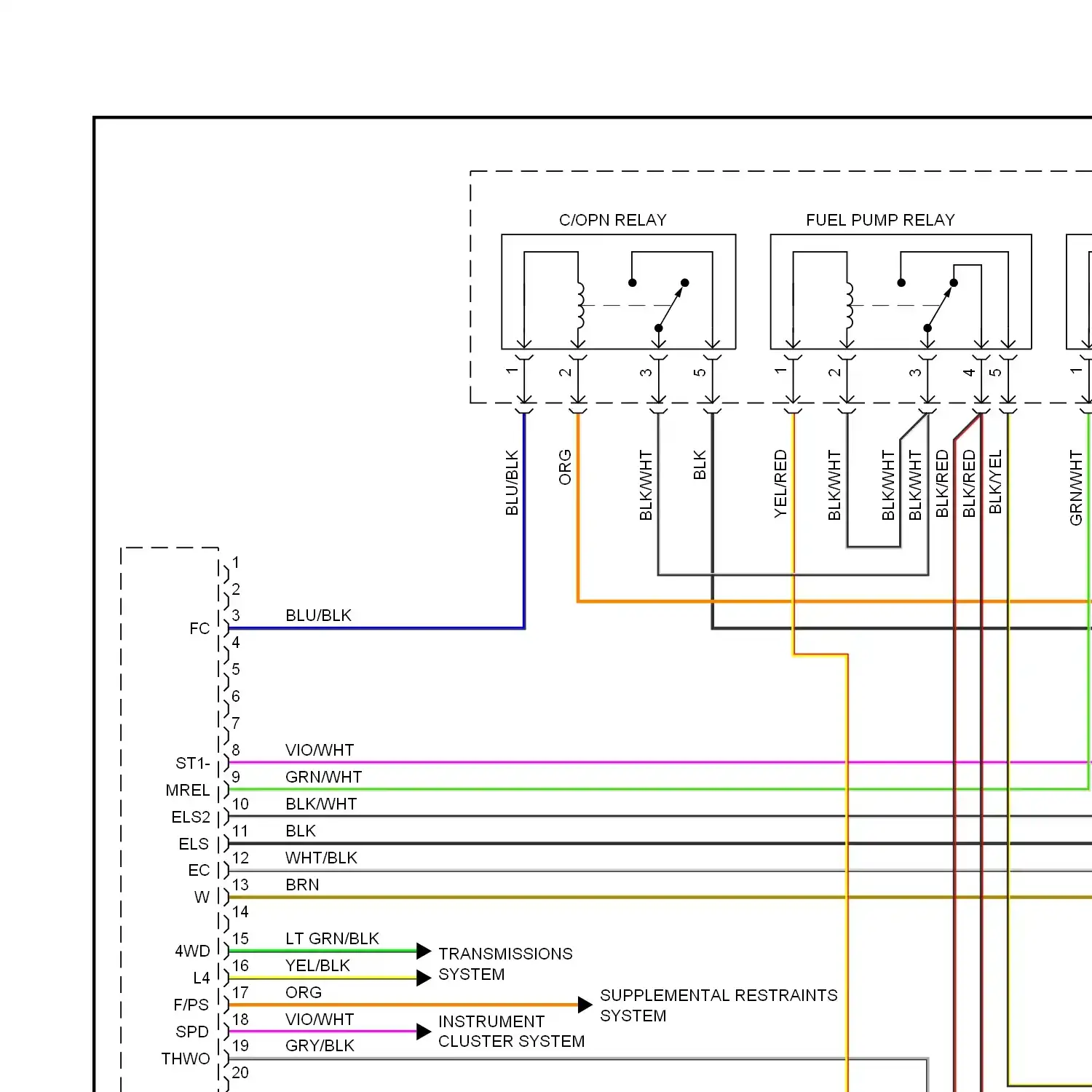Click the vertical ORG label under C/OPN relay
This screenshot has height=1092, width=1092.
565,467
